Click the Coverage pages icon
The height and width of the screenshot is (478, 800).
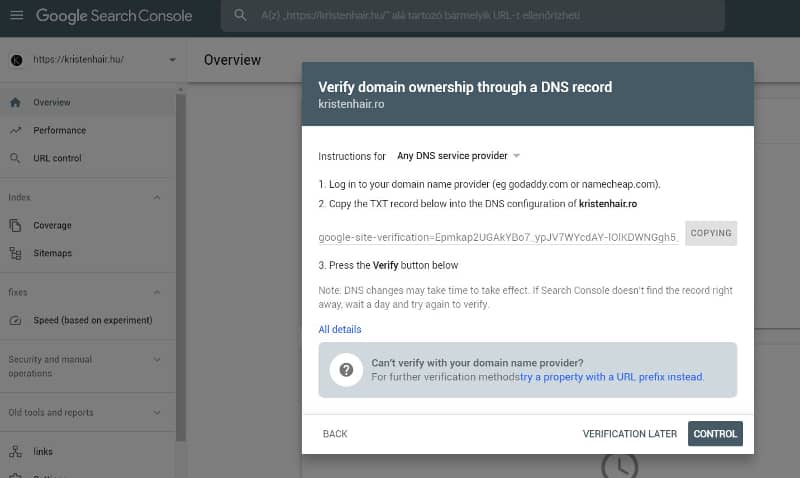(x=15, y=225)
